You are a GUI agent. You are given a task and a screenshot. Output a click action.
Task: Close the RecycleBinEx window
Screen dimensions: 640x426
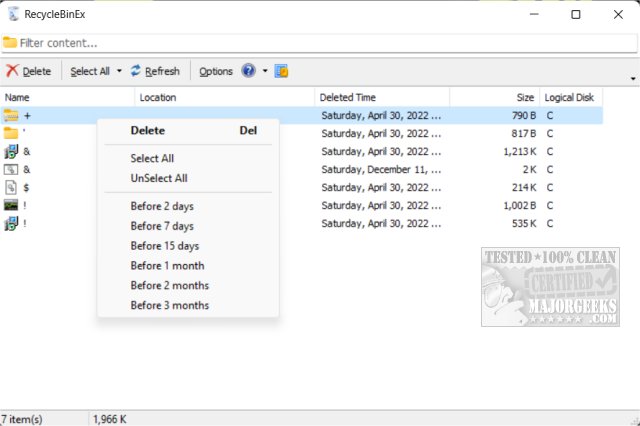(618, 15)
